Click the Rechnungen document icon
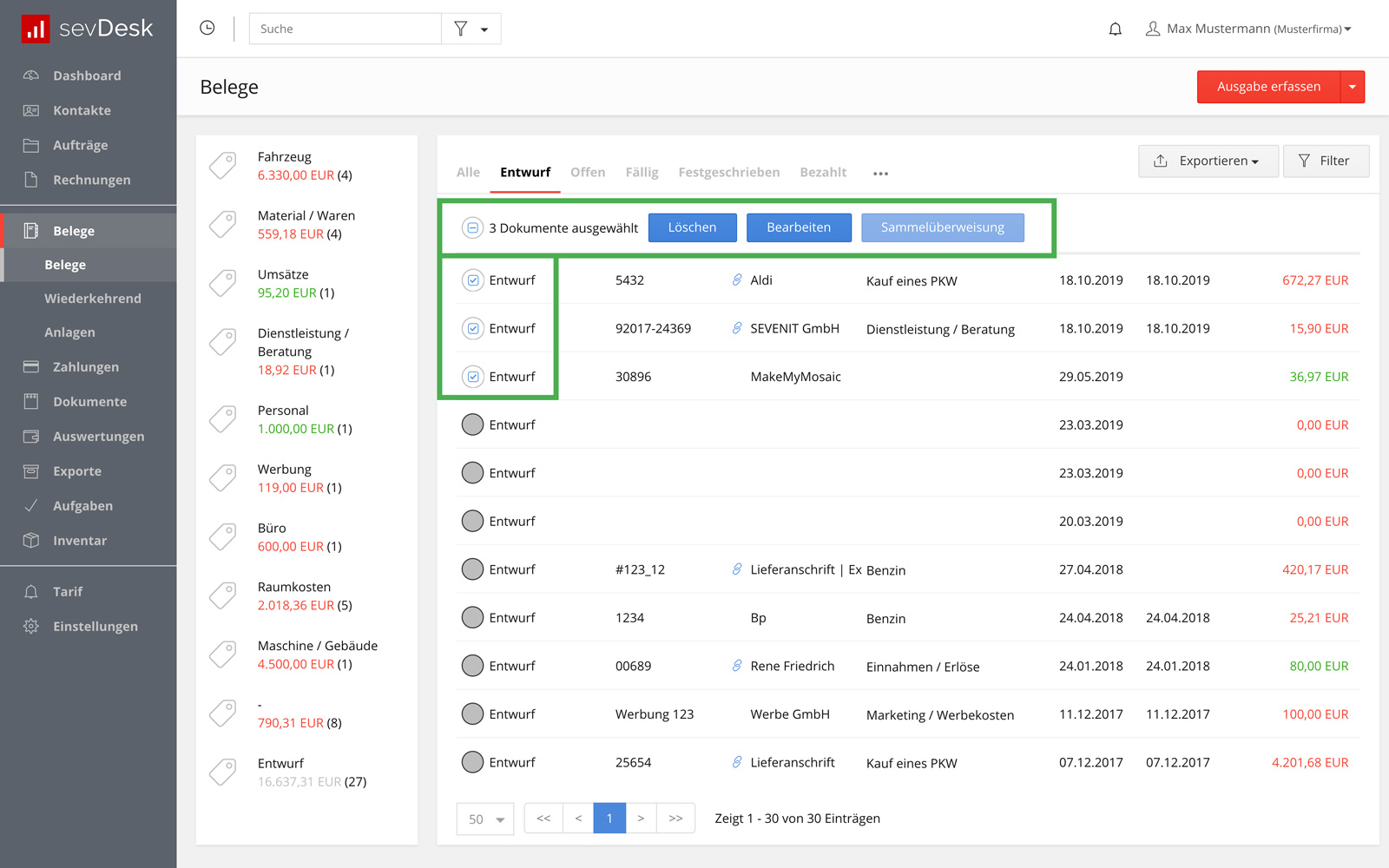 pos(31,180)
